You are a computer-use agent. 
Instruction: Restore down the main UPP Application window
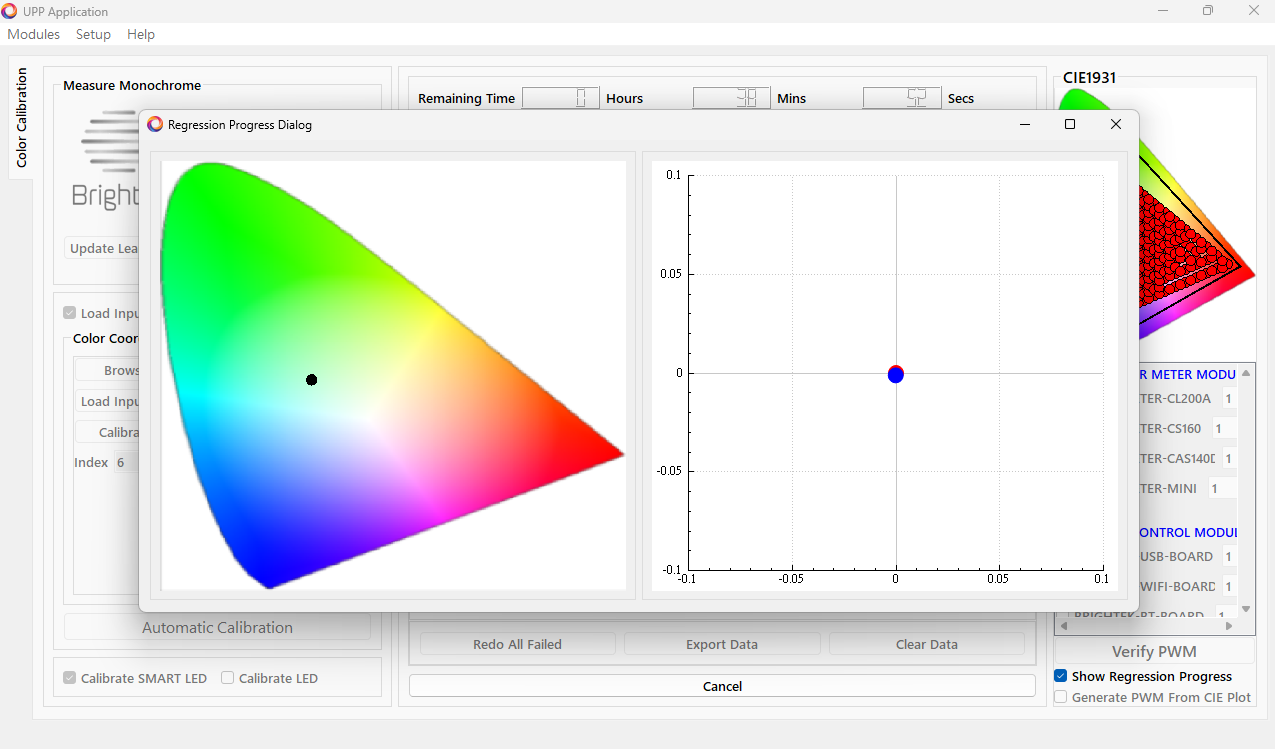[1208, 11]
